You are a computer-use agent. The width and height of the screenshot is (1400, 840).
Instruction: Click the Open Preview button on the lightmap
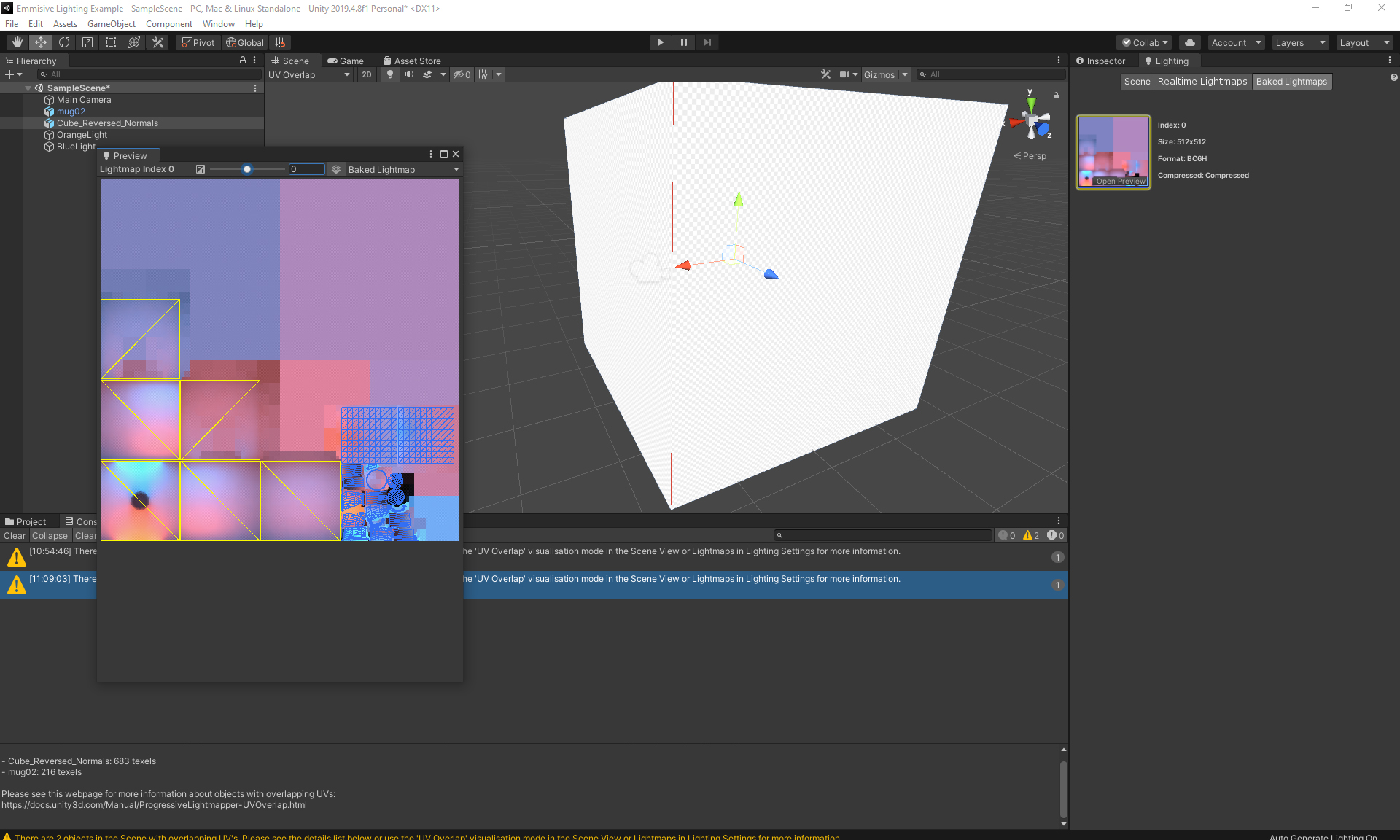tap(1119, 181)
